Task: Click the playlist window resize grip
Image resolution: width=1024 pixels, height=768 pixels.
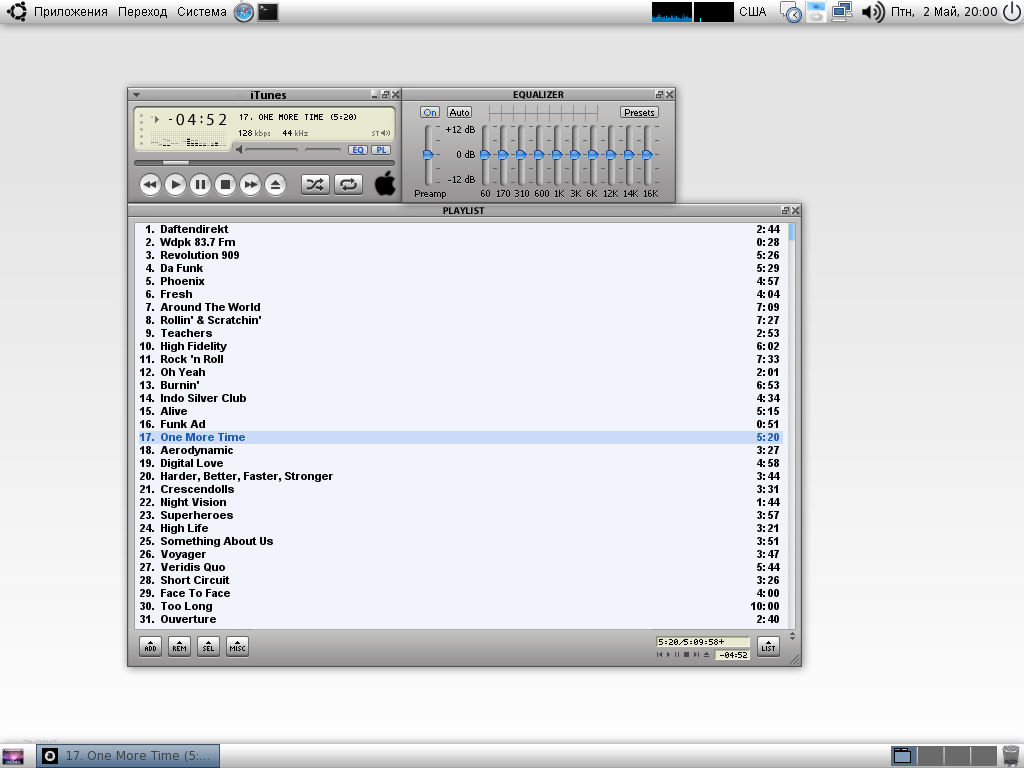Action: [x=795, y=660]
